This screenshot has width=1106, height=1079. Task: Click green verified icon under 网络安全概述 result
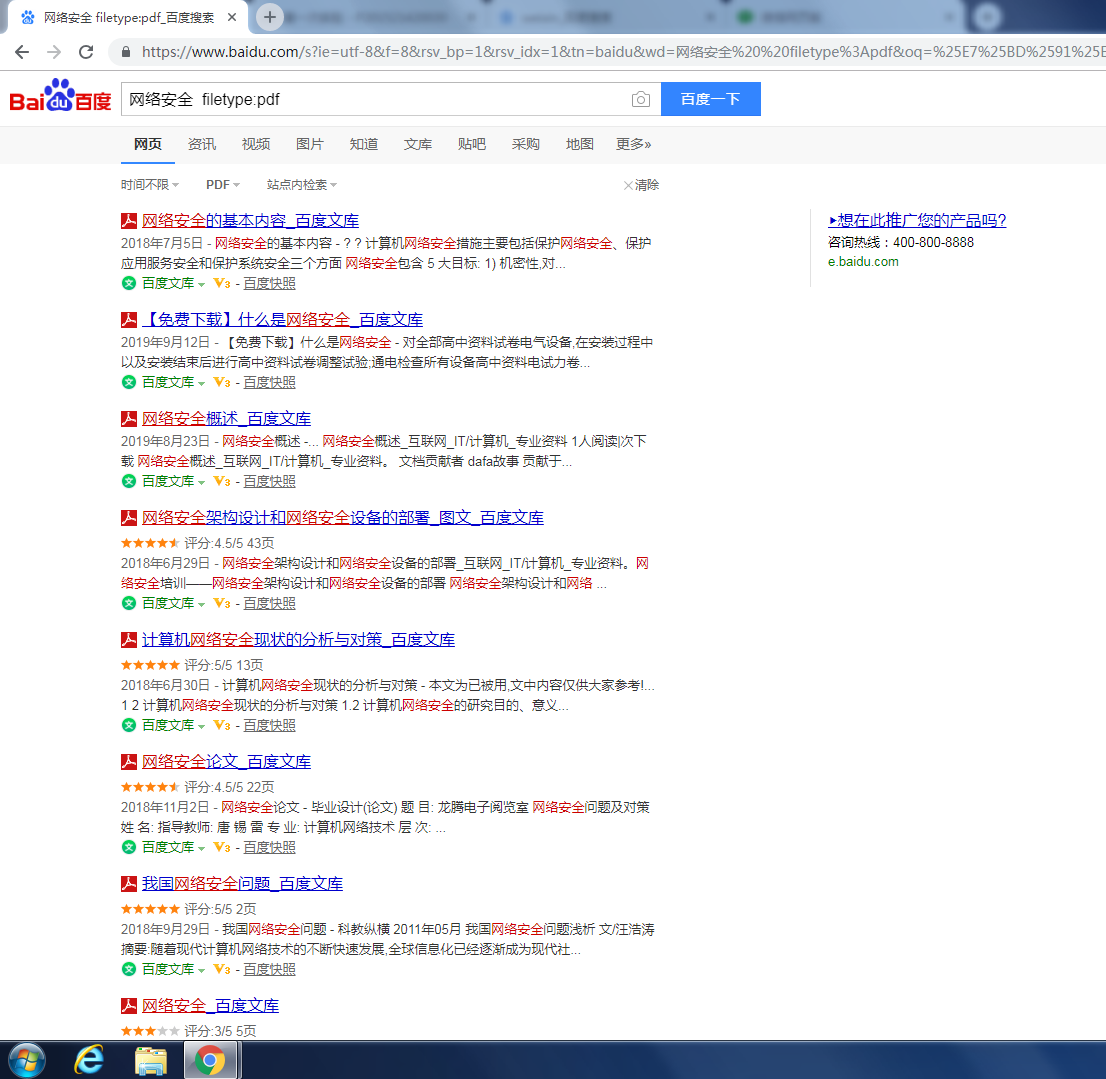128,481
